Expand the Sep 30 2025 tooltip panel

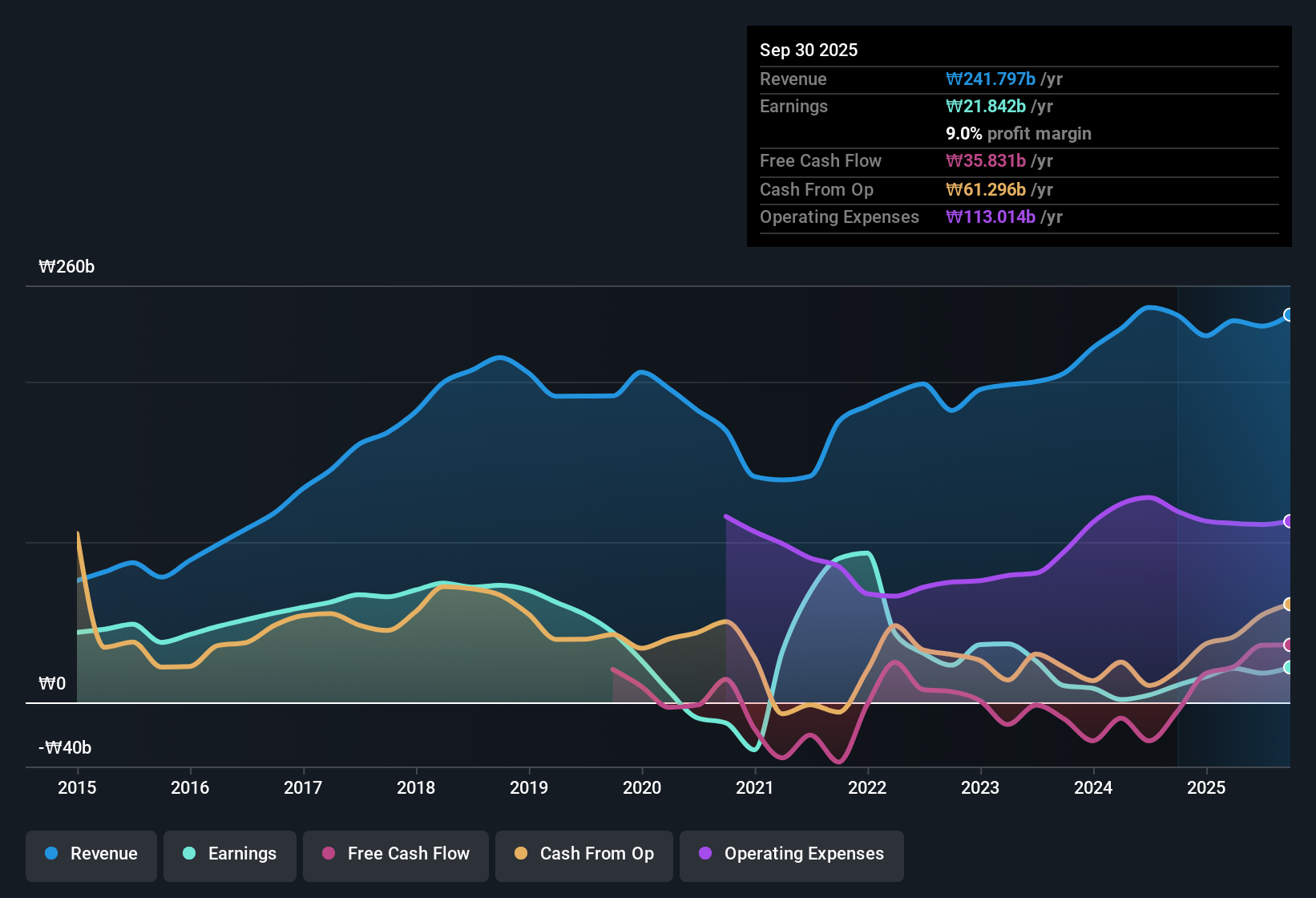[809, 50]
